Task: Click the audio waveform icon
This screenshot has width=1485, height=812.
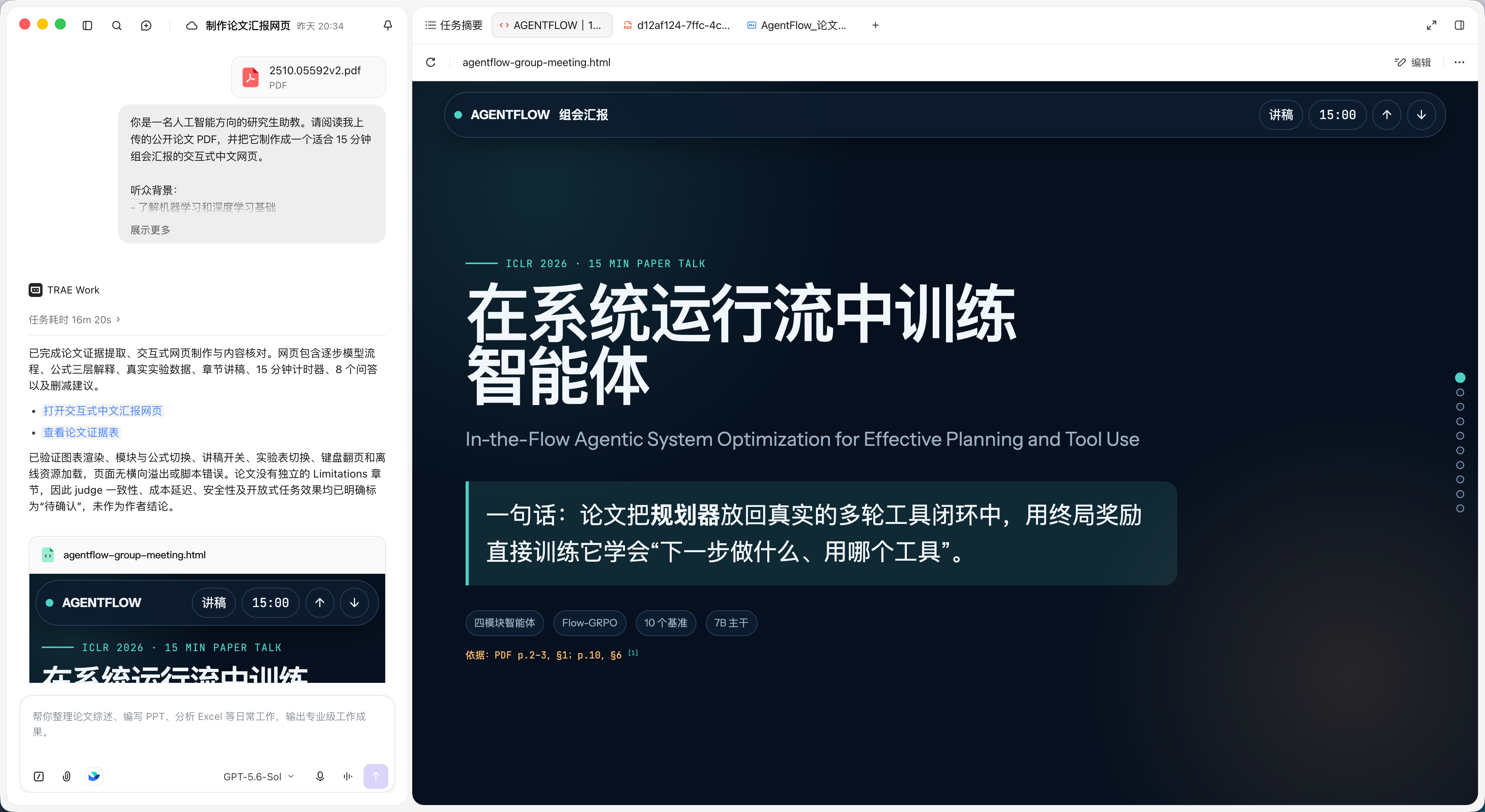Action: 348,776
